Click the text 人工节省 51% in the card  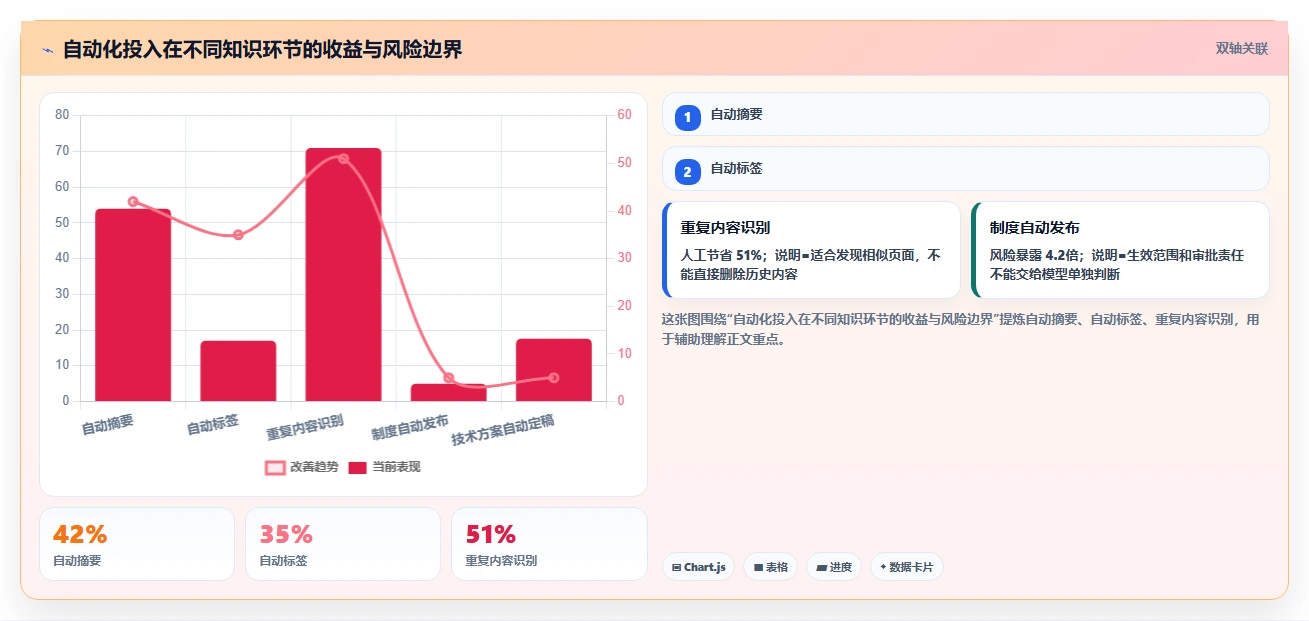(721, 255)
